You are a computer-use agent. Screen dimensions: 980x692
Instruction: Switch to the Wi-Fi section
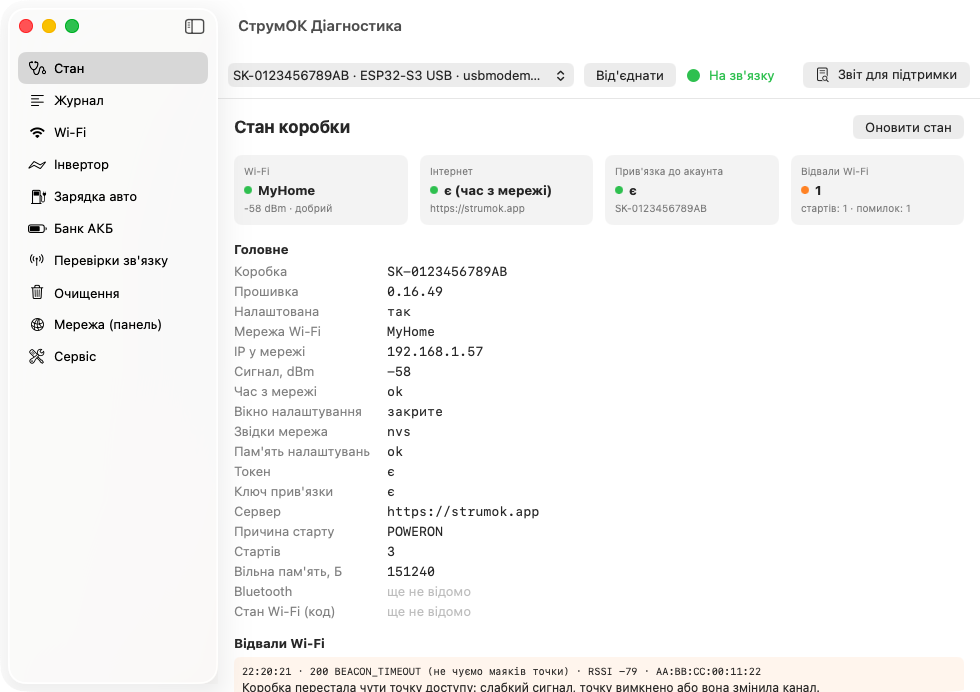point(113,133)
